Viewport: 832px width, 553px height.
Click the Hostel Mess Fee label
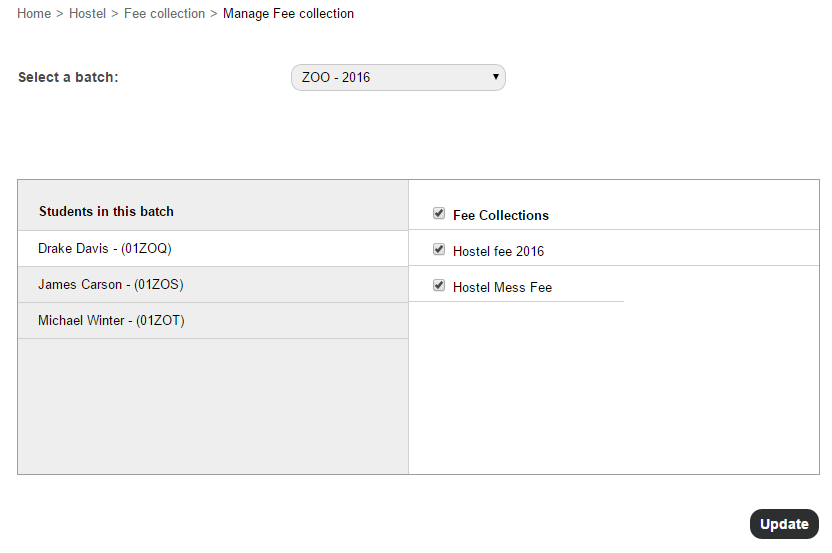pyautogui.click(x=502, y=288)
